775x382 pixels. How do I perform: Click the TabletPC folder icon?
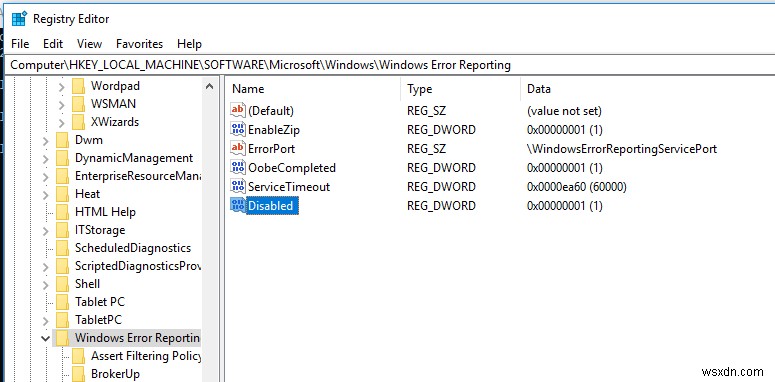pyautogui.click(x=63, y=320)
